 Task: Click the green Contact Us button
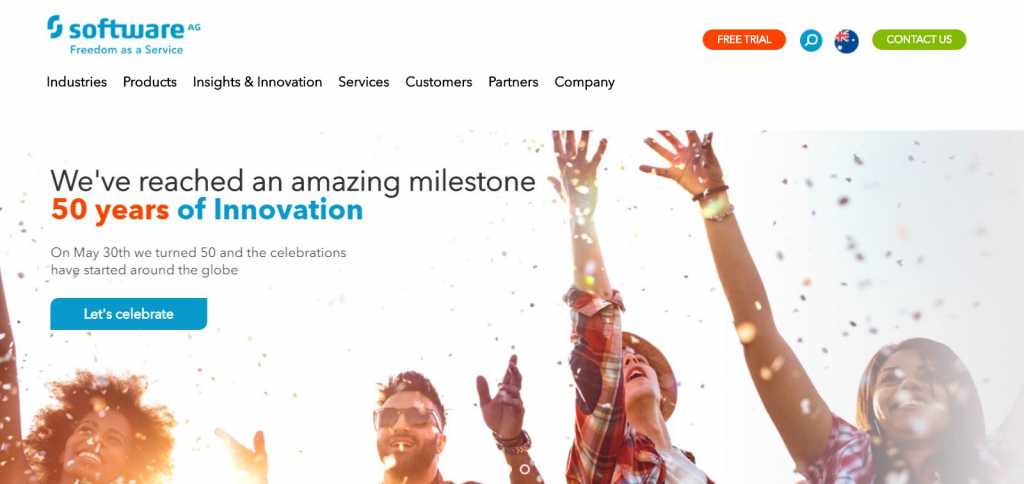point(919,39)
